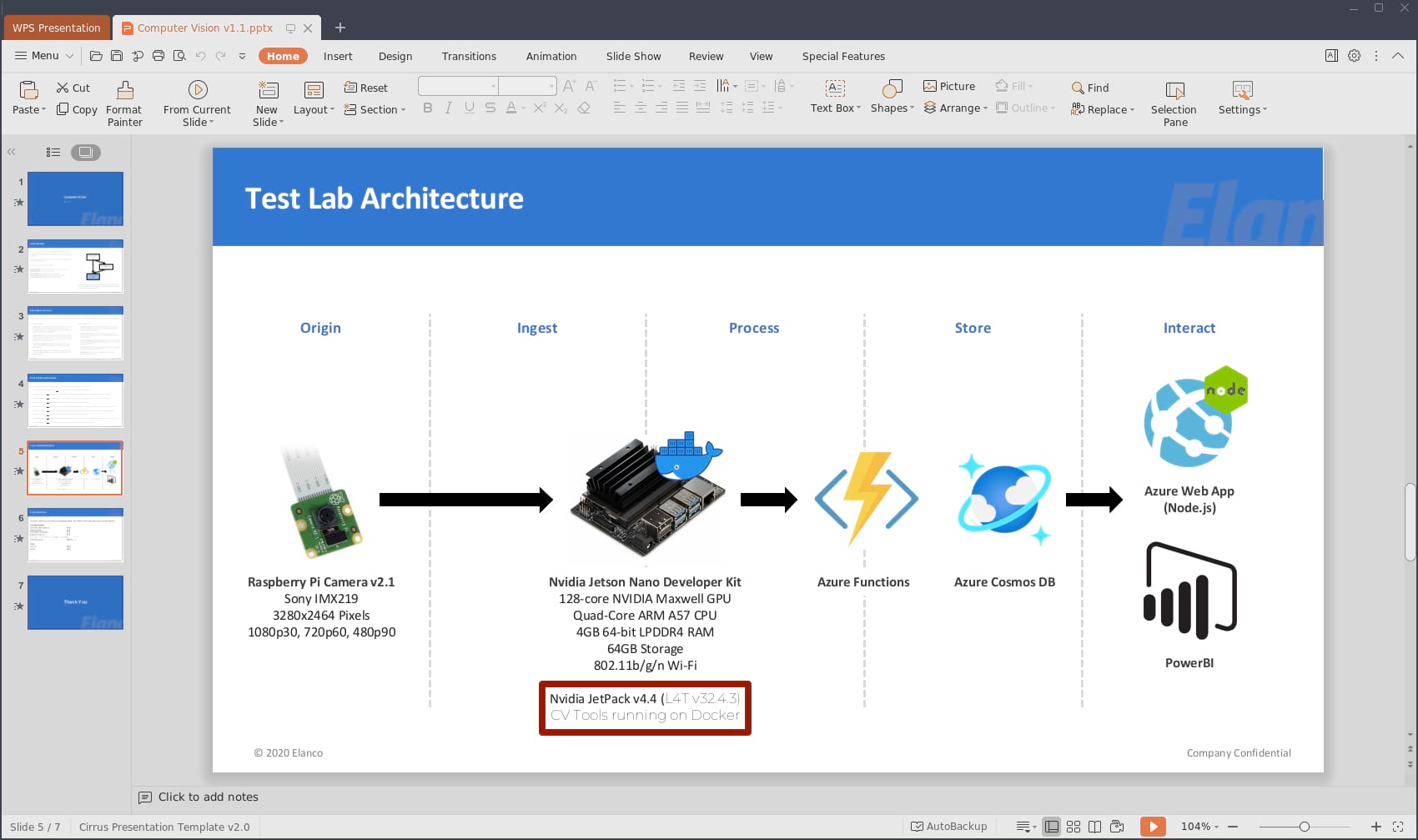The width and height of the screenshot is (1418, 840).
Task: Open the Menu dropdown
Action: [44, 56]
